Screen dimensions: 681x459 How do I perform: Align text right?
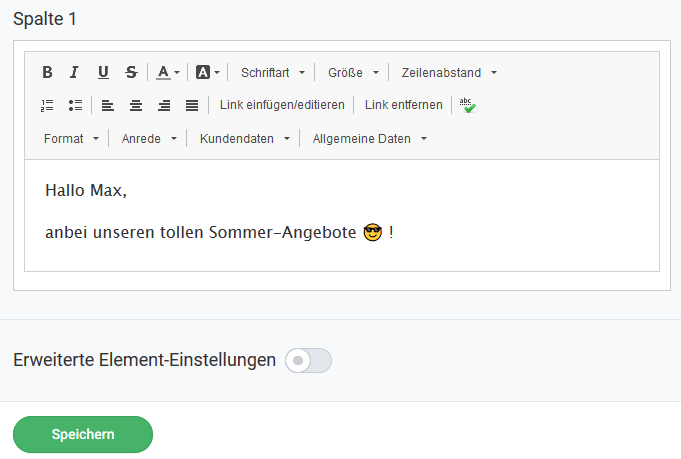coord(164,105)
